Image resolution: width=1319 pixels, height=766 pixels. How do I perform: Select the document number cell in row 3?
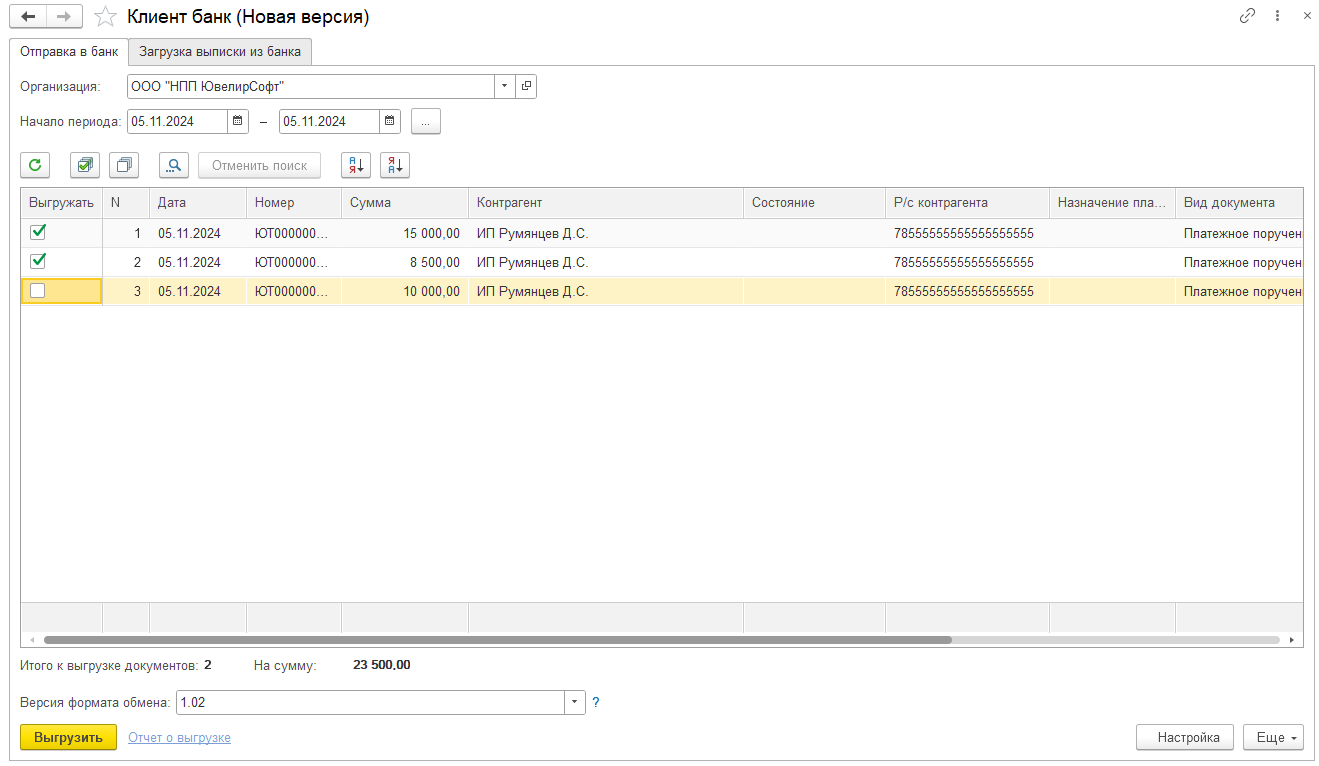click(294, 292)
